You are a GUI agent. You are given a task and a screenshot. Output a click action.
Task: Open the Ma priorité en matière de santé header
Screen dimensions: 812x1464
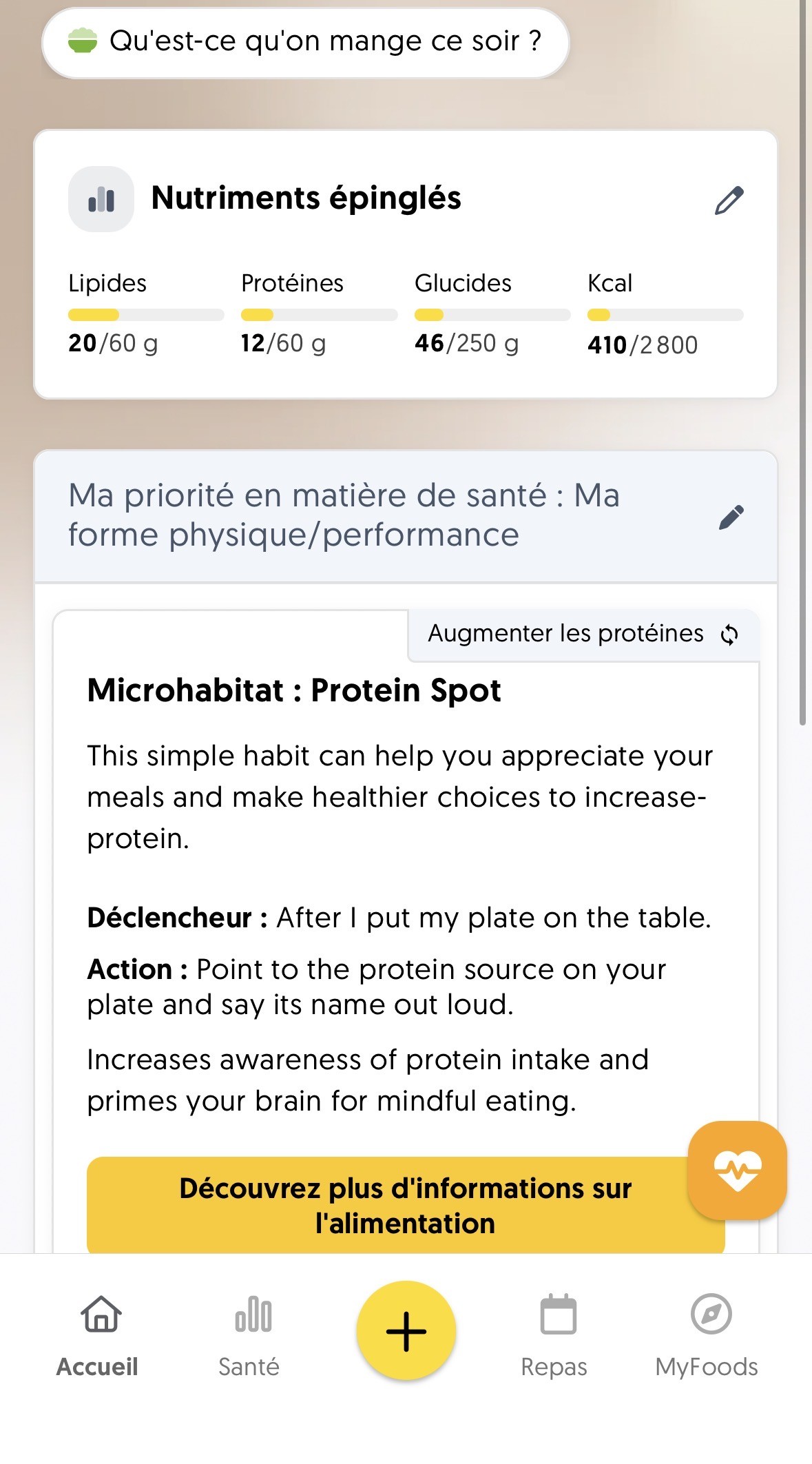tap(344, 515)
